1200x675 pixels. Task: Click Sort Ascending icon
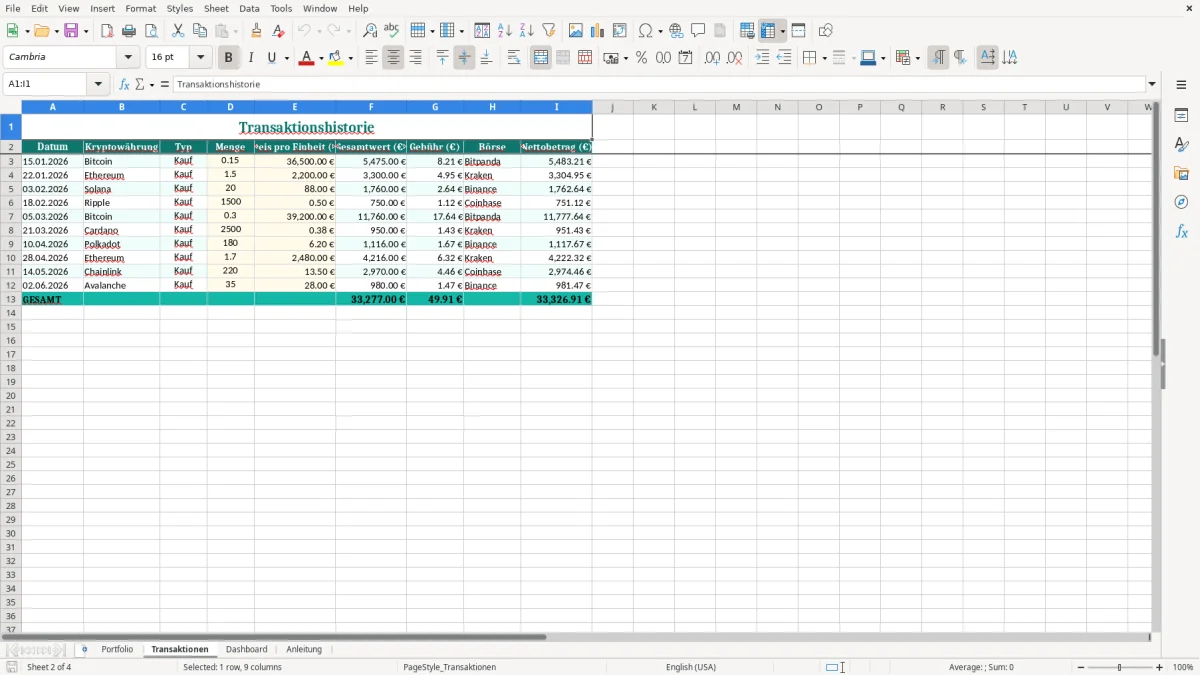pyautogui.click(x=505, y=31)
